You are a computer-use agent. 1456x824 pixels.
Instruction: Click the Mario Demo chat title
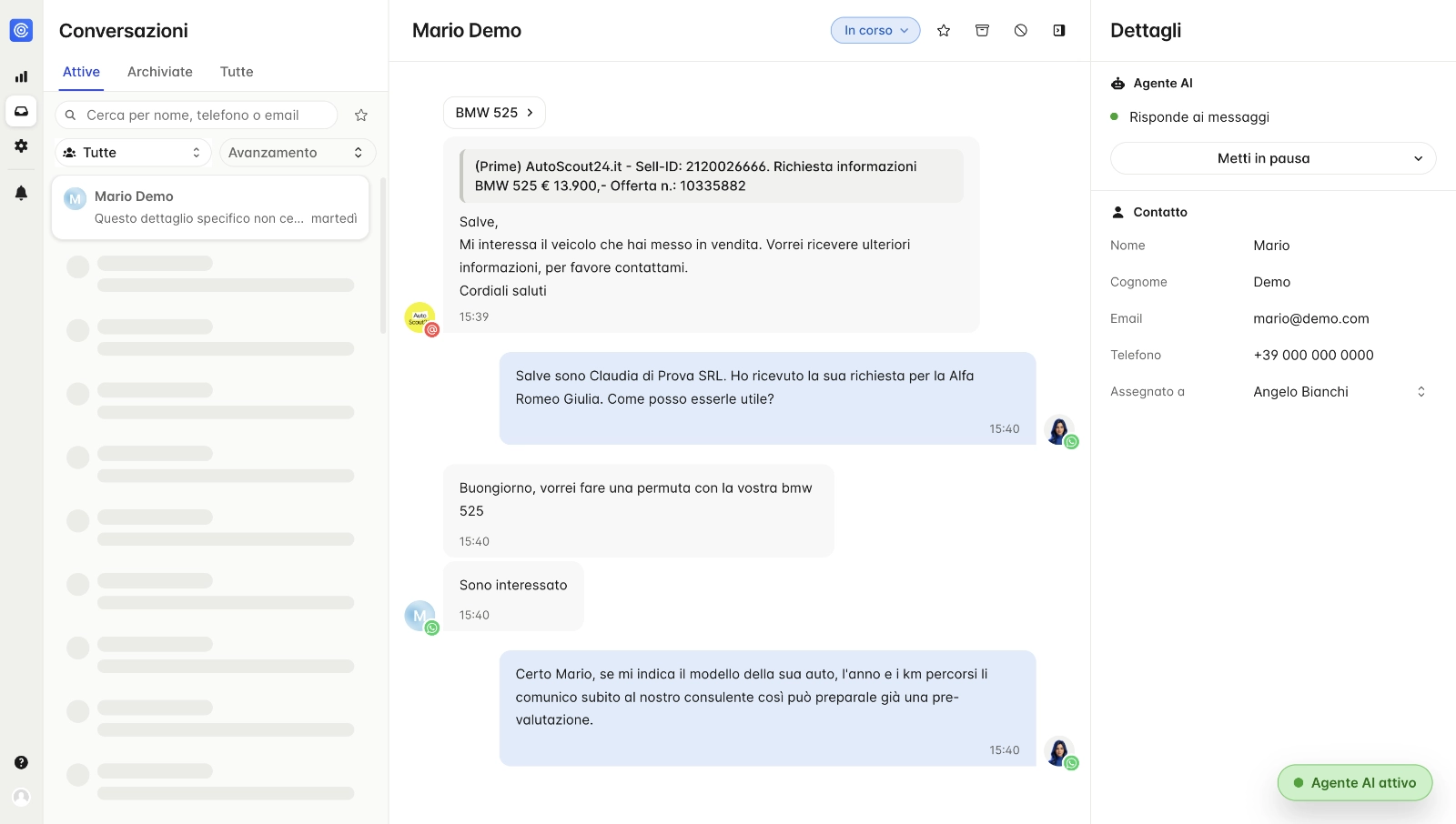coord(467,31)
